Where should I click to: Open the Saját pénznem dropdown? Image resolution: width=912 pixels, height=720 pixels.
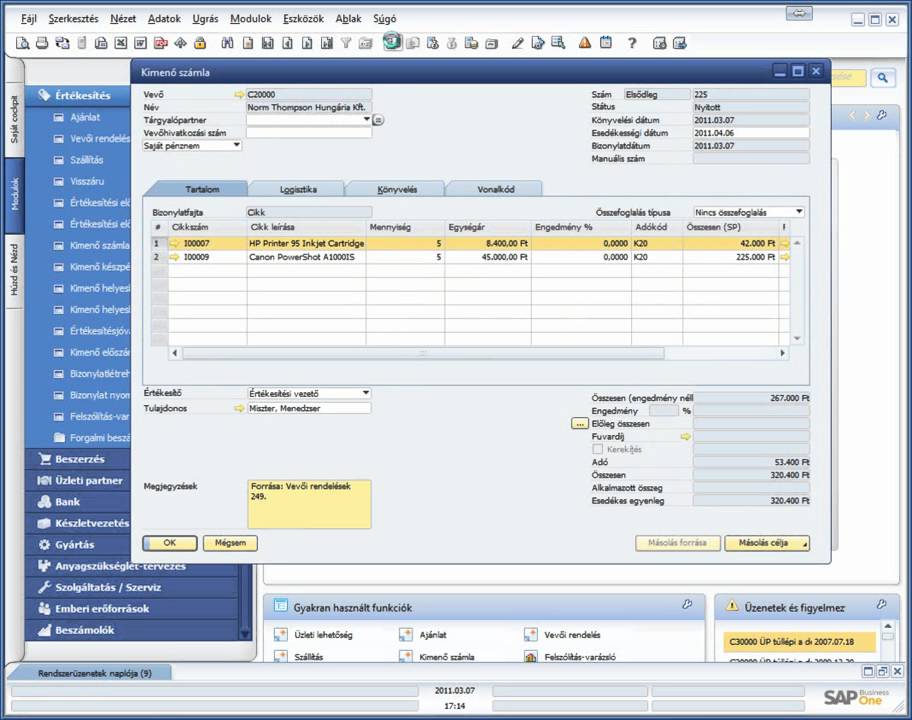pos(236,145)
